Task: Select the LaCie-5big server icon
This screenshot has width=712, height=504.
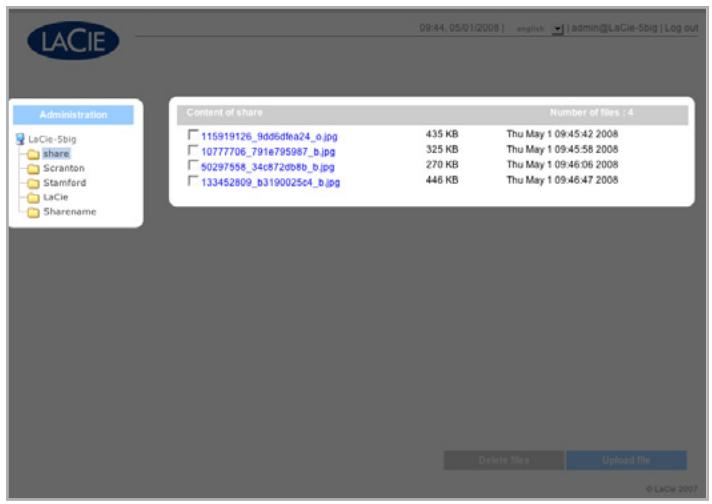Action: pos(20,139)
